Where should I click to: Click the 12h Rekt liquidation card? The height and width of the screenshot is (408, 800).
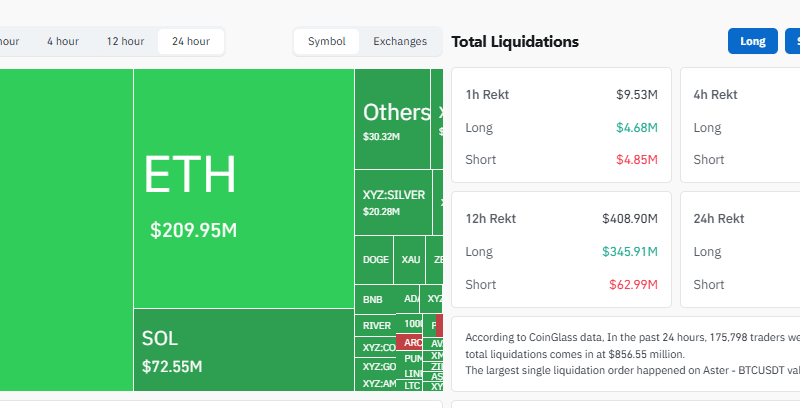tap(560, 250)
